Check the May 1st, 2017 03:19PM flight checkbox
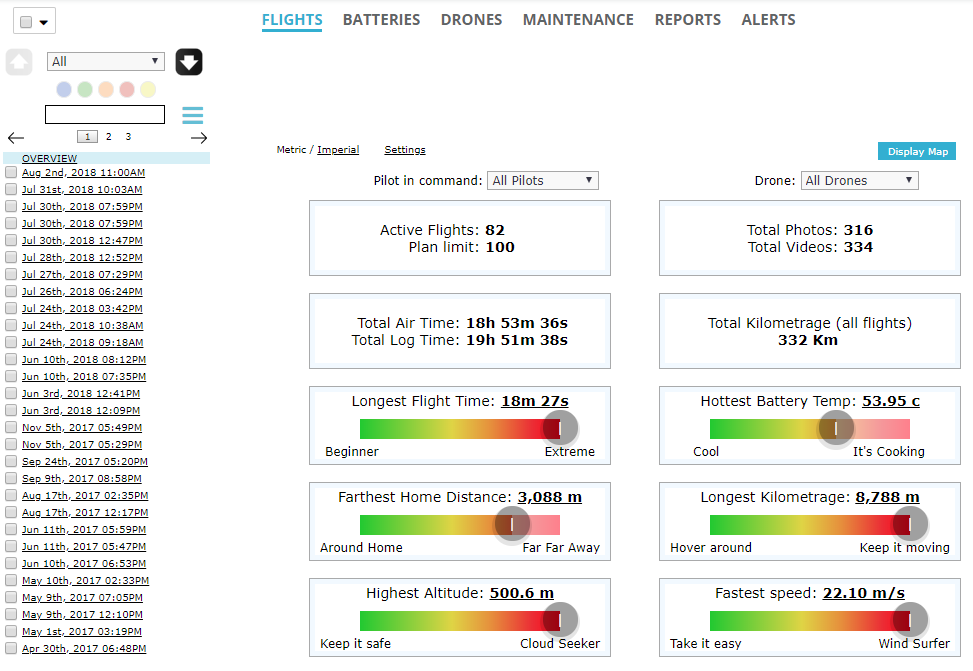The height and width of the screenshot is (671, 973). pyautogui.click(x=11, y=631)
